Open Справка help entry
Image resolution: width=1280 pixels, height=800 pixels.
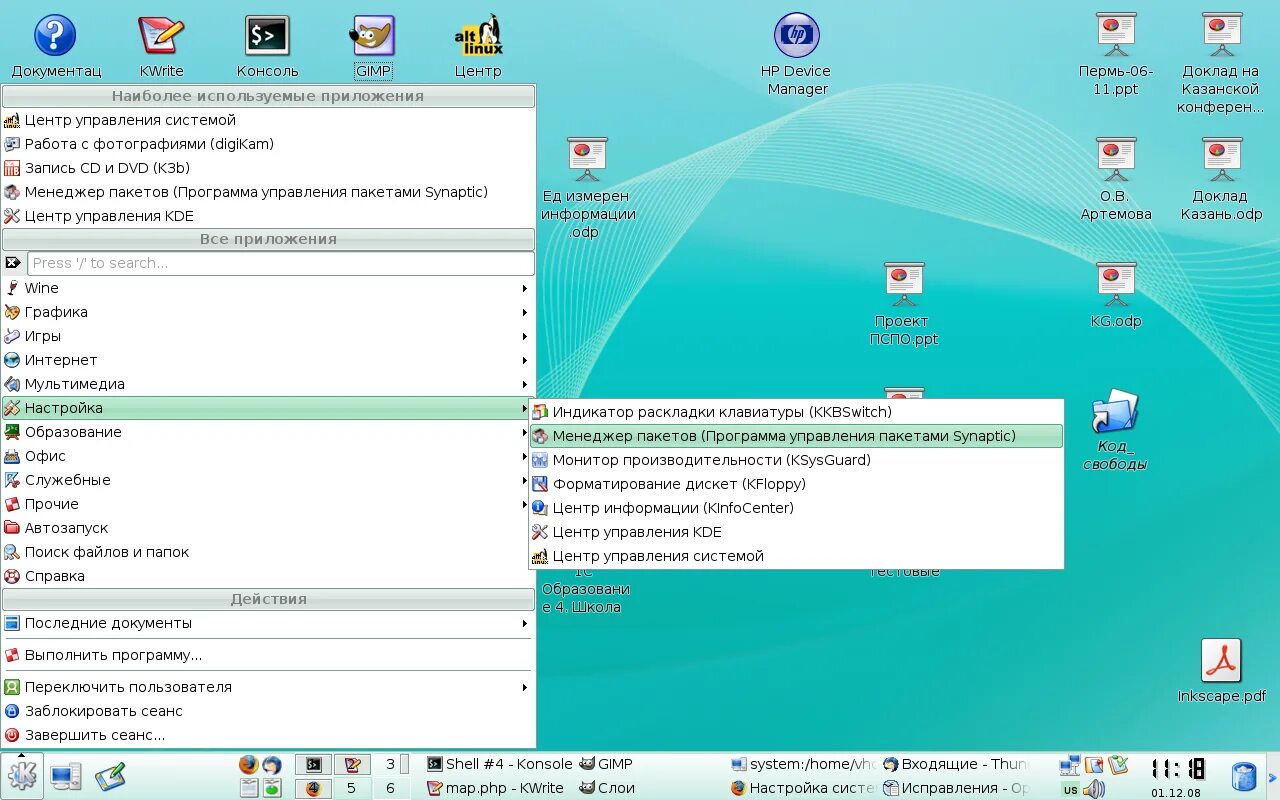click(268, 576)
